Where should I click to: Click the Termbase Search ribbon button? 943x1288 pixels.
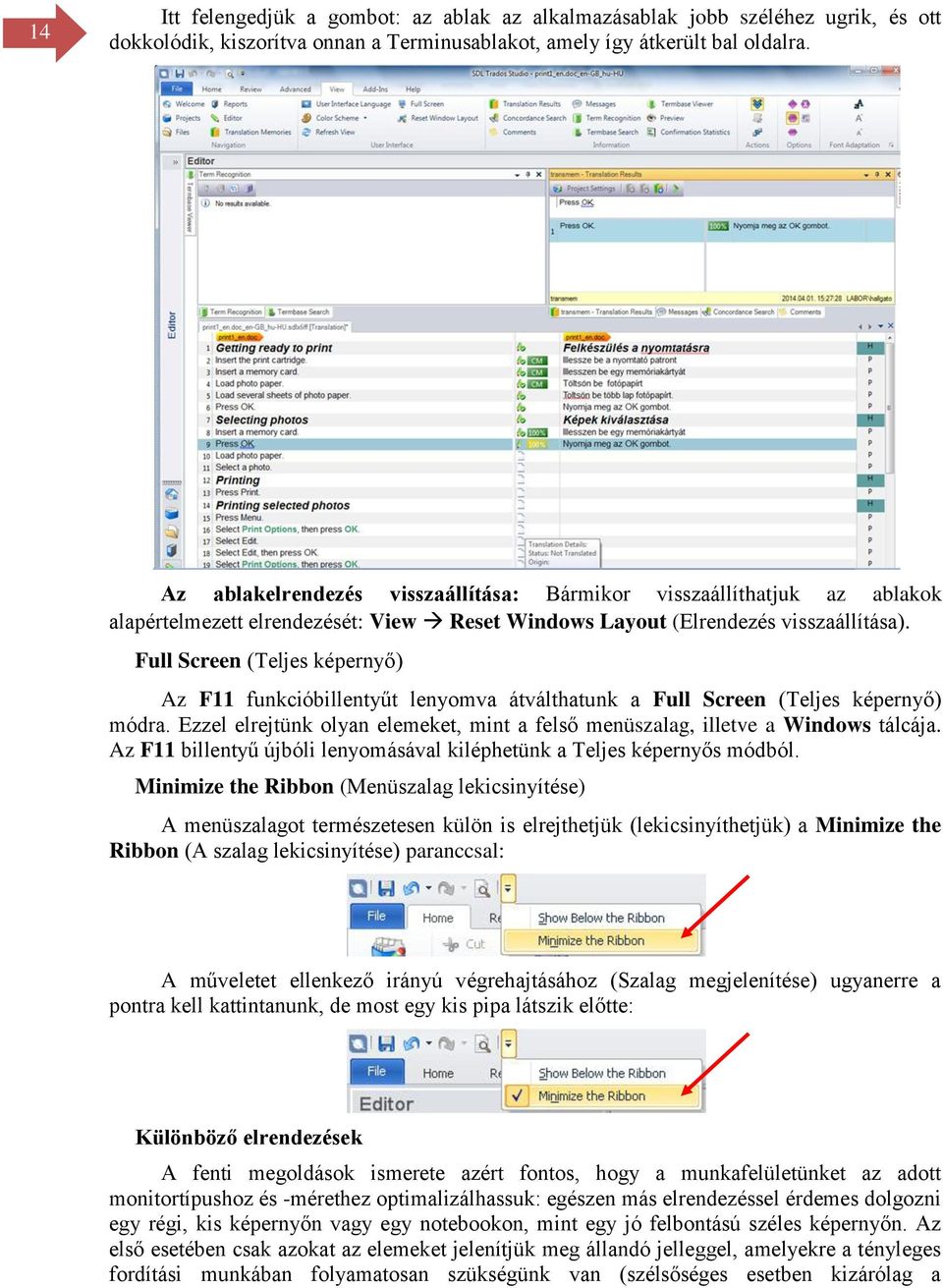point(606,132)
